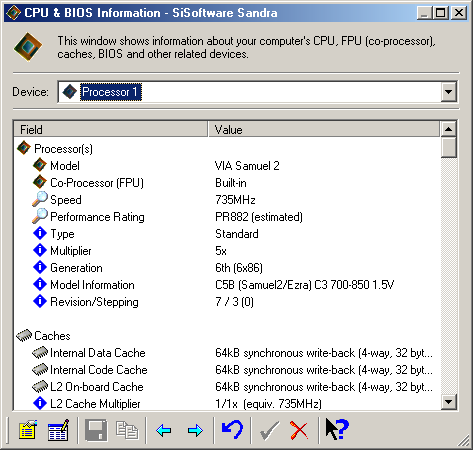
Task: Click the report editor icon with pencil
Action: tap(59, 430)
